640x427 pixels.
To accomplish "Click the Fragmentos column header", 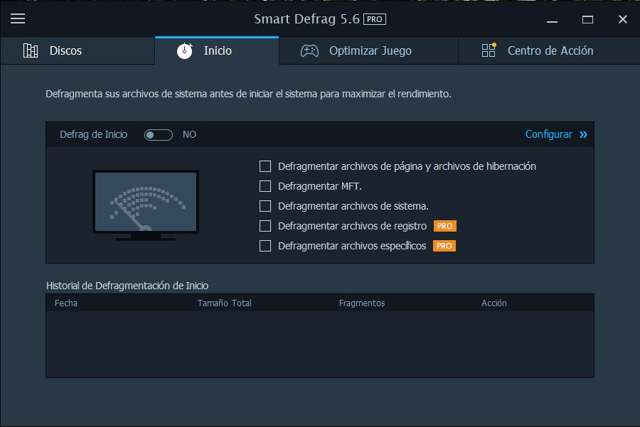I will [362, 303].
